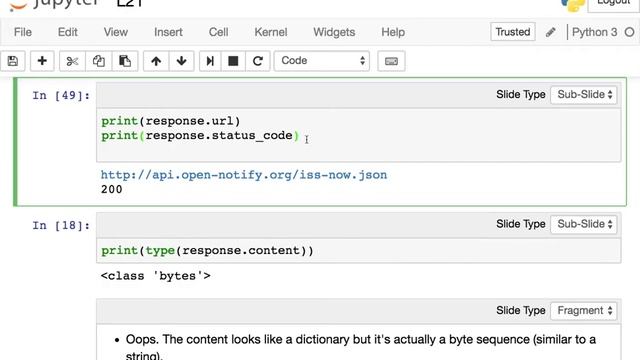Click the Python 3 kernel name

pyautogui.click(x=594, y=32)
